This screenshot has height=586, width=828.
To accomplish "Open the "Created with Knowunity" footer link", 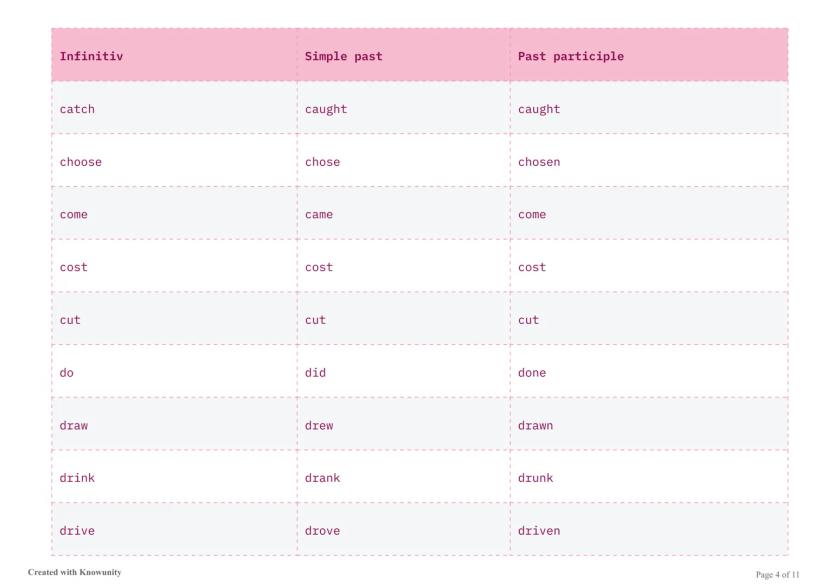I will pos(75,572).
